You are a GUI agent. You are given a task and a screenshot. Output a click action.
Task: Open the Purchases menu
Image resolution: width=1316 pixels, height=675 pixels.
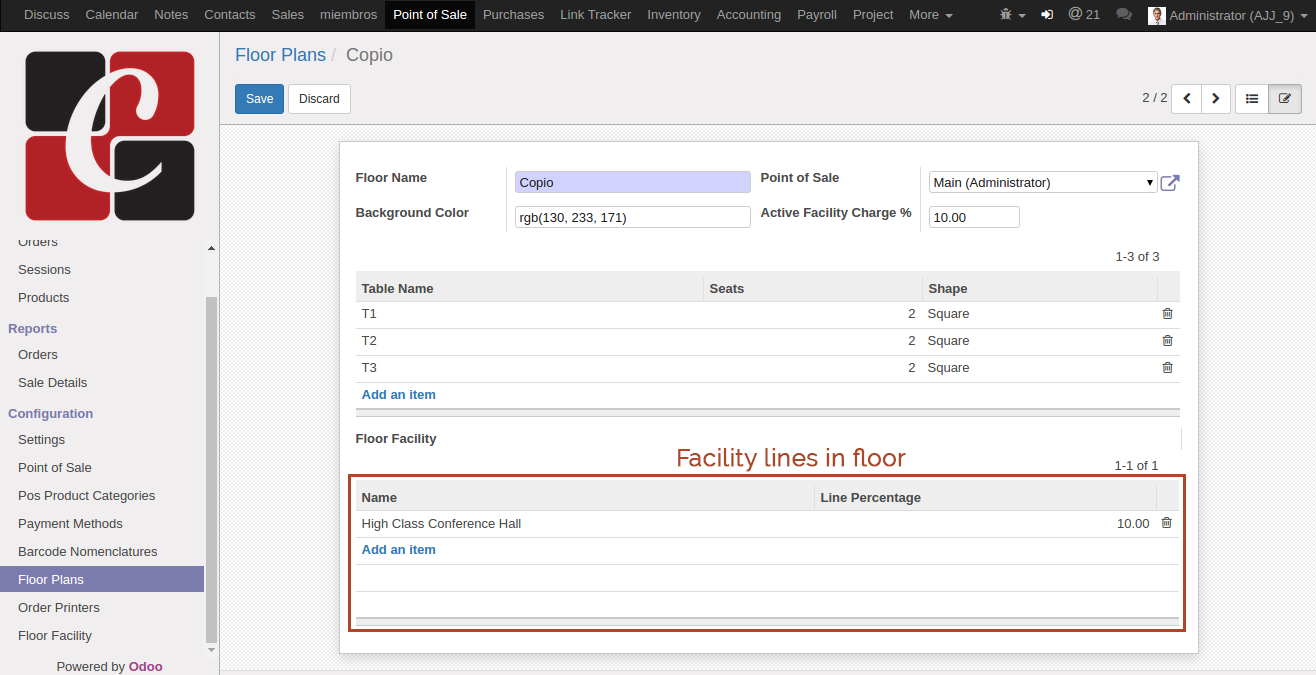point(513,15)
